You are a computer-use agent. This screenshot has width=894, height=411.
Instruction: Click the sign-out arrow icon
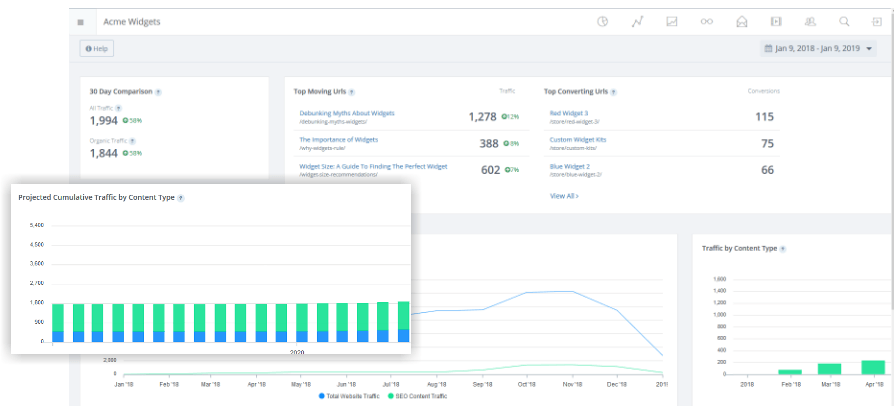(x=877, y=22)
